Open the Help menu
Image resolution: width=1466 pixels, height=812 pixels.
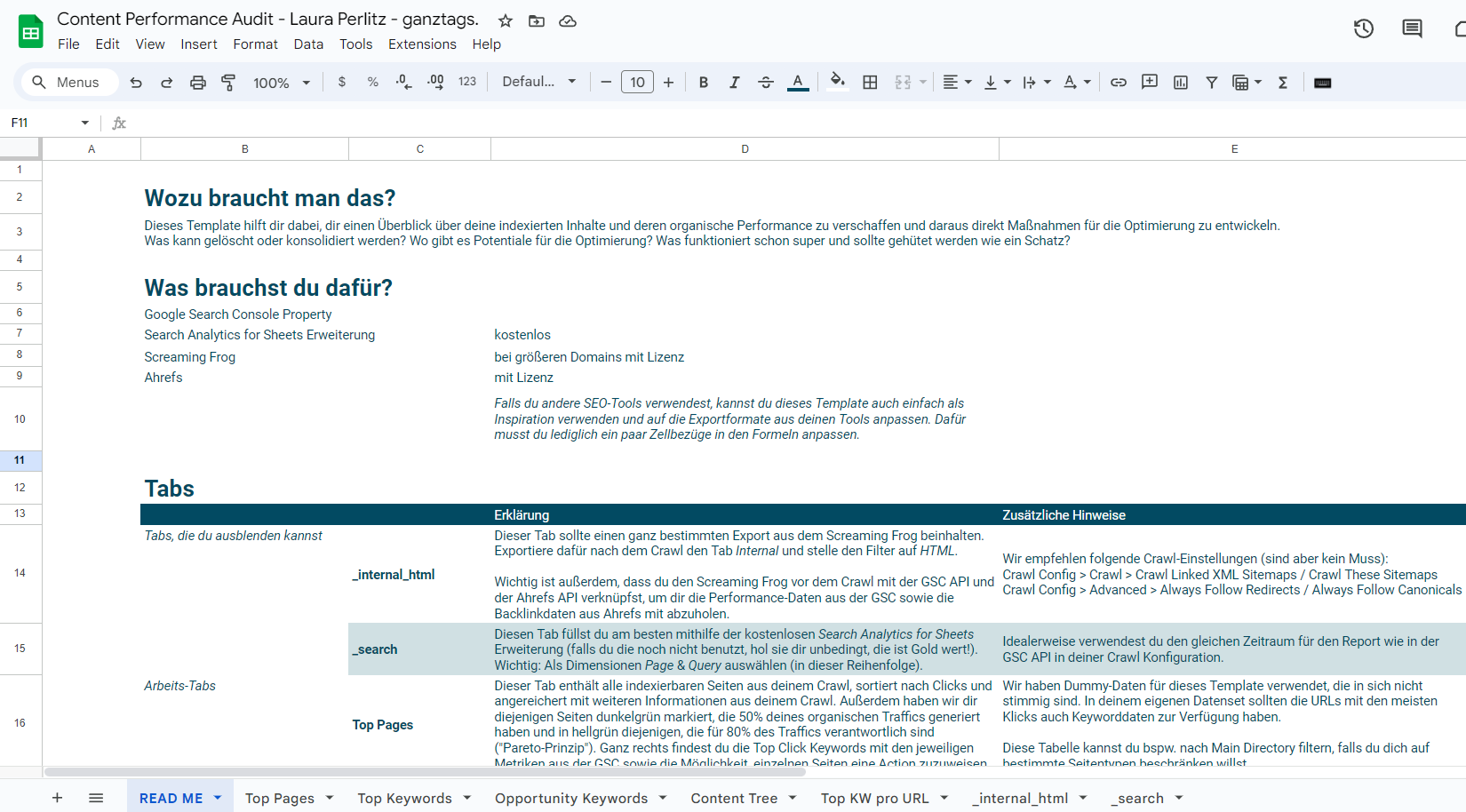tap(486, 44)
